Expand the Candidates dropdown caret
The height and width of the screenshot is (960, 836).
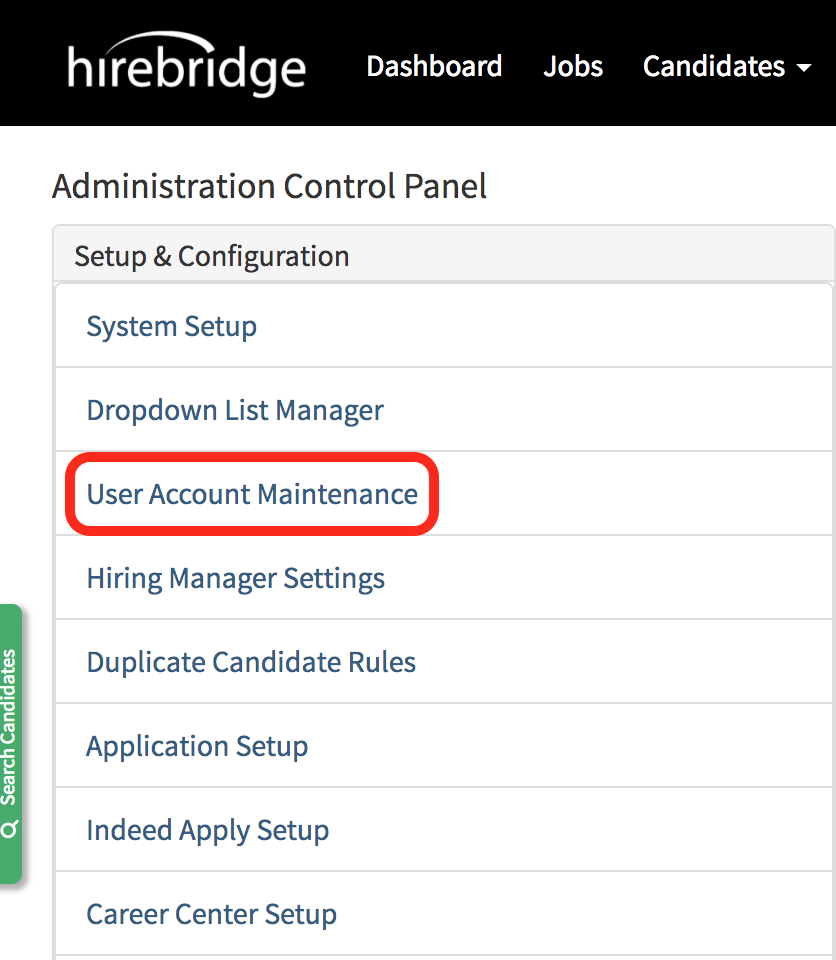pyautogui.click(x=804, y=68)
